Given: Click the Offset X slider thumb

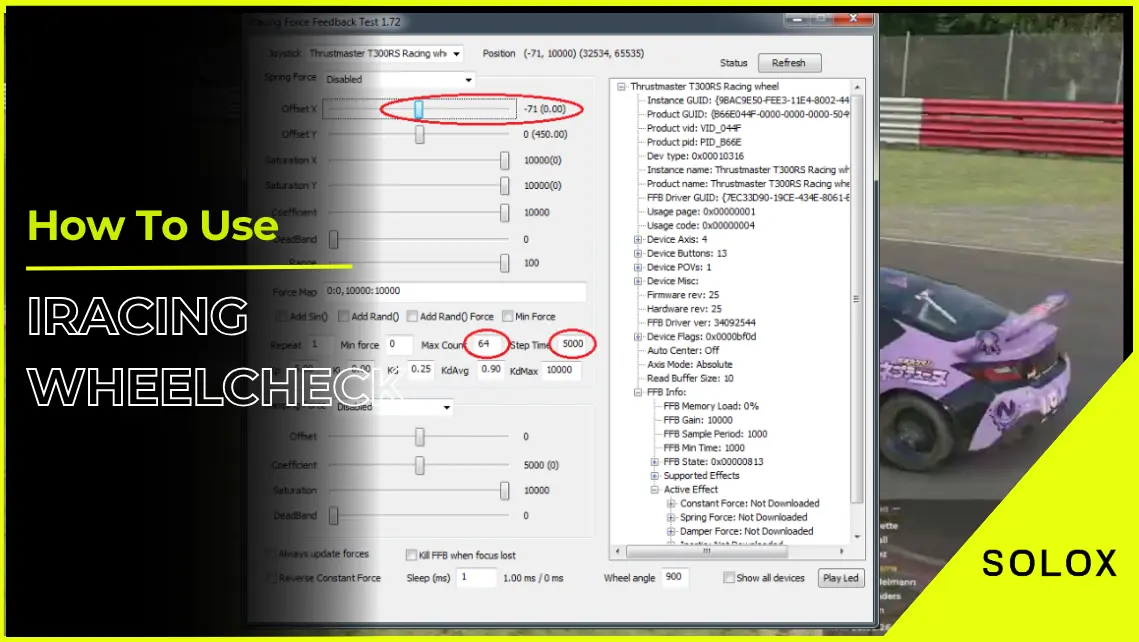Looking at the screenshot, I should (x=419, y=109).
